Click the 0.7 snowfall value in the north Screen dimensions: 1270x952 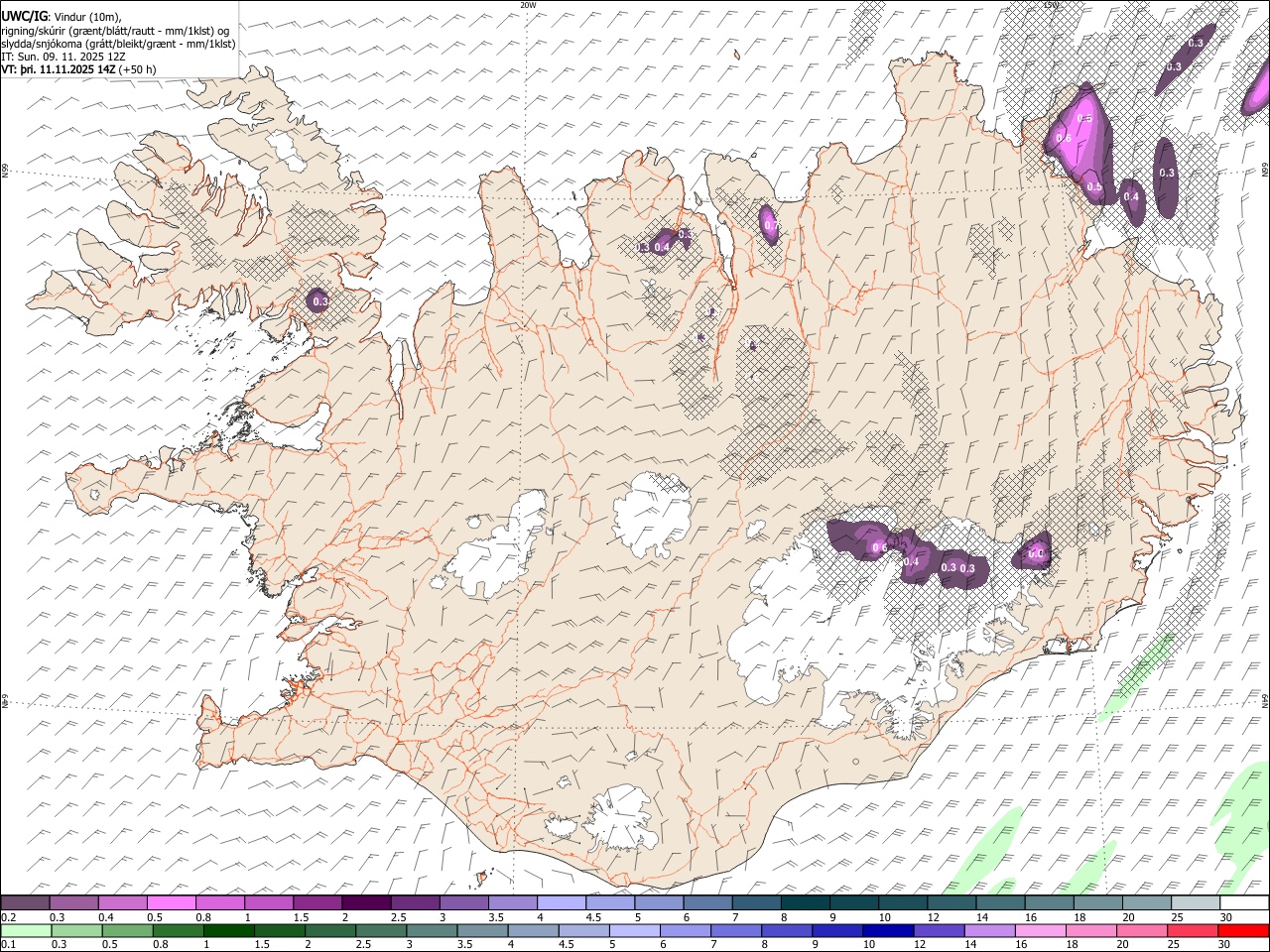[x=771, y=226]
